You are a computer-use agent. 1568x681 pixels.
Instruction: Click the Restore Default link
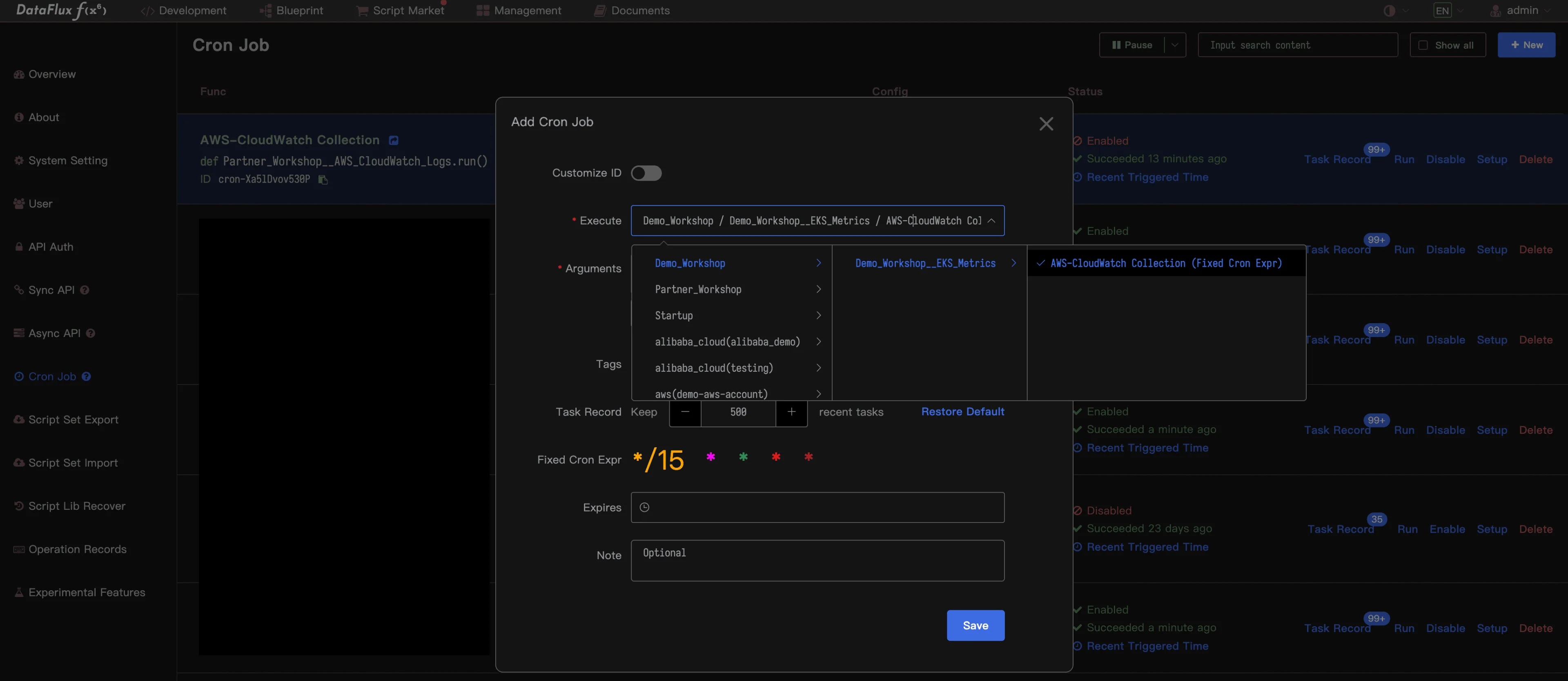pyautogui.click(x=962, y=412)
